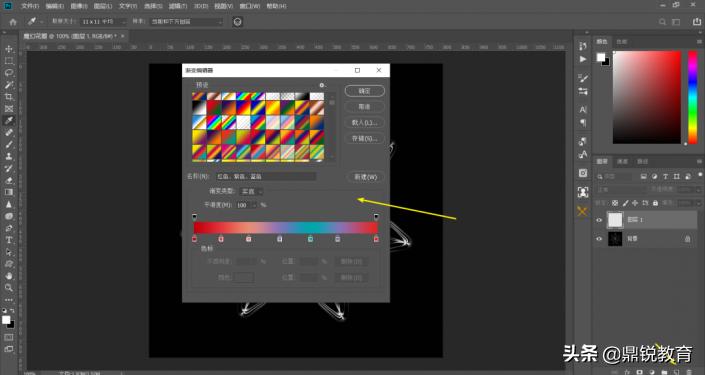Select the Move tool
Viewport: 705px width, 375px height.
coord(9,49)
